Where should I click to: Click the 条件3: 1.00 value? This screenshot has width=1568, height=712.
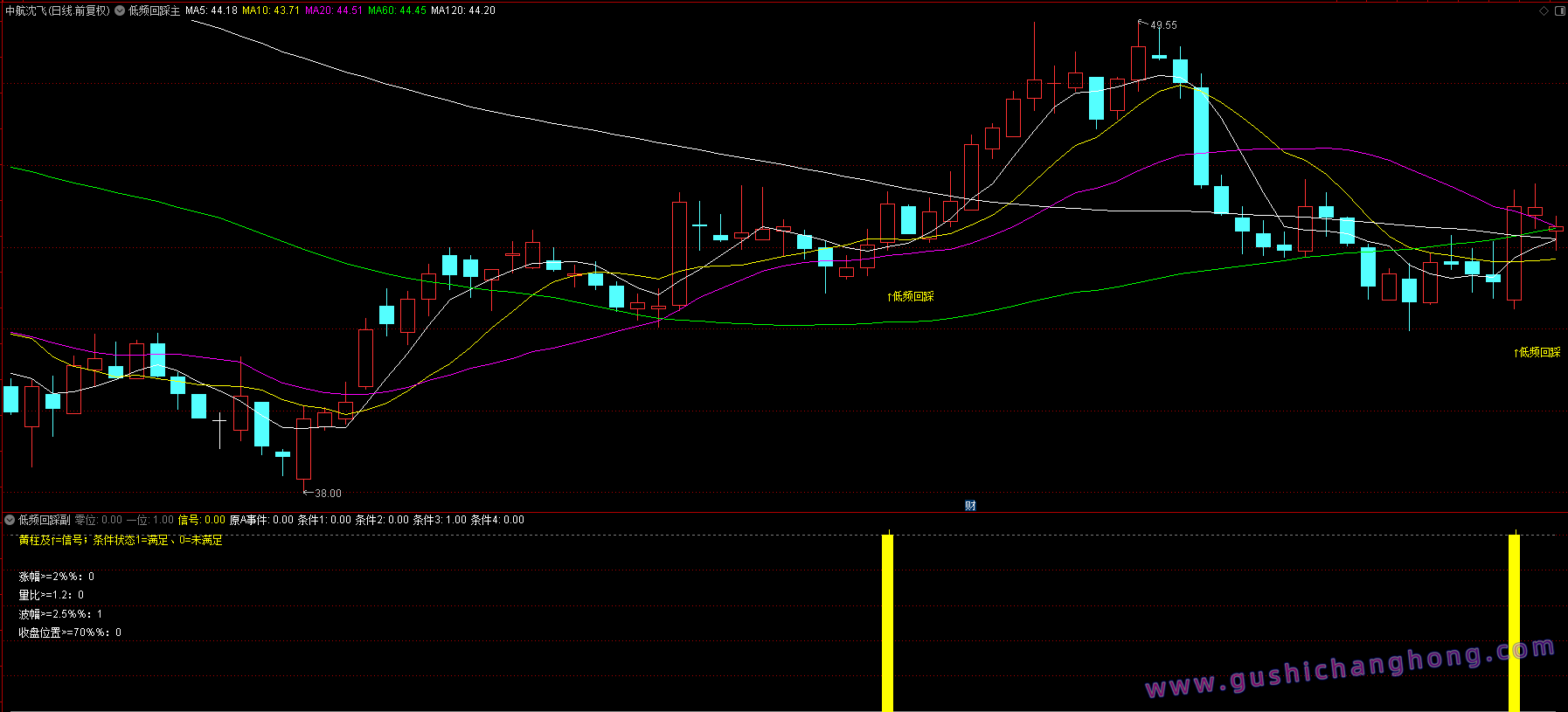(440, 520)
